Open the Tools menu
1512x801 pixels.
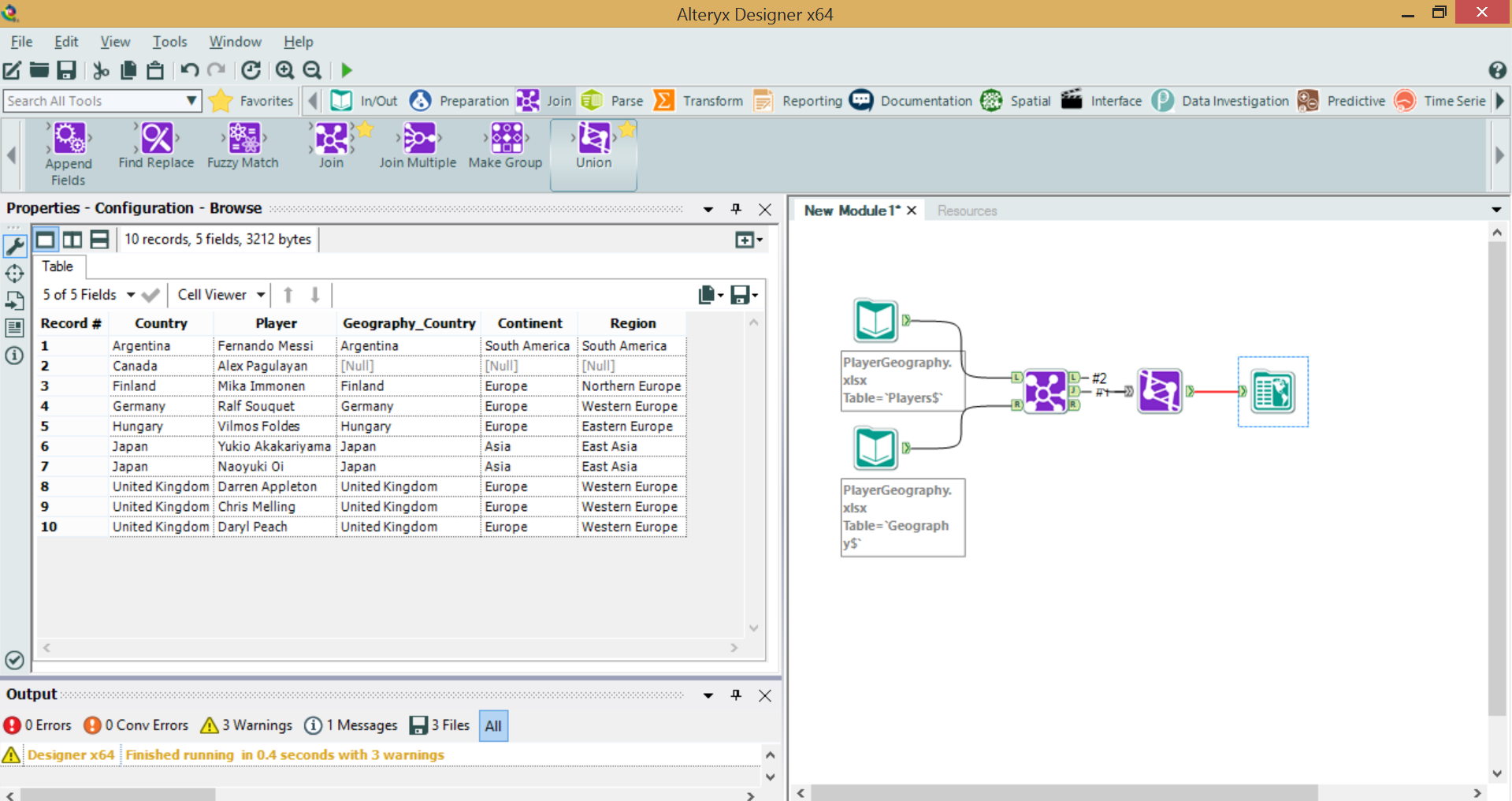(169, 42)
